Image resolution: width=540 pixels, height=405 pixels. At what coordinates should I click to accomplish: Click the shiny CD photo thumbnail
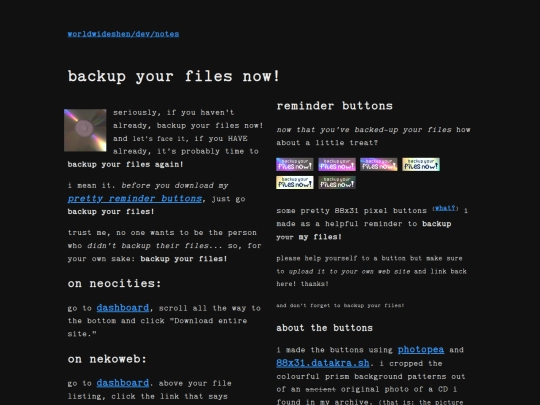[85, 130]
